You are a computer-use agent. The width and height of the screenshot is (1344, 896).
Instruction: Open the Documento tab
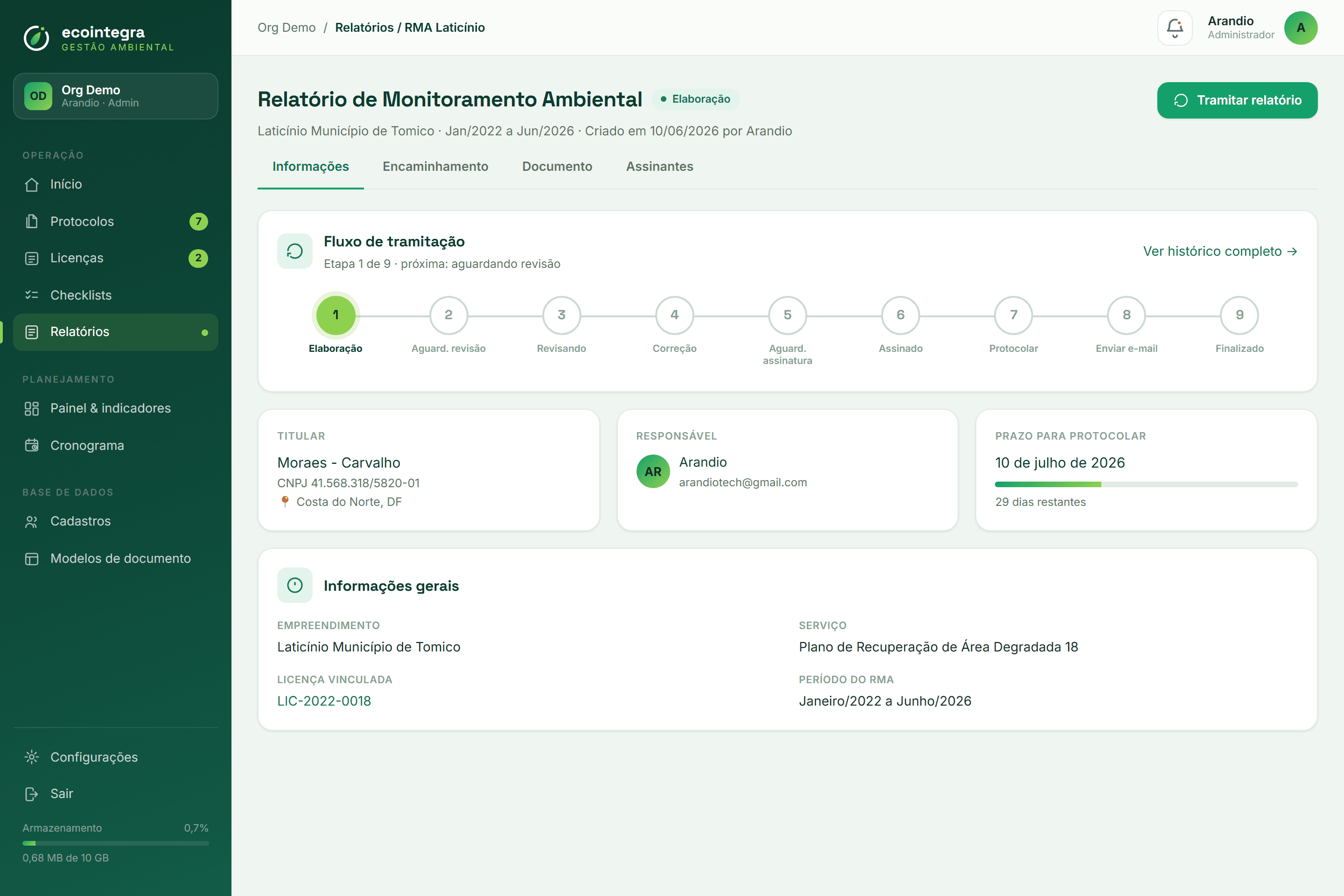click(x=557, y=166)
